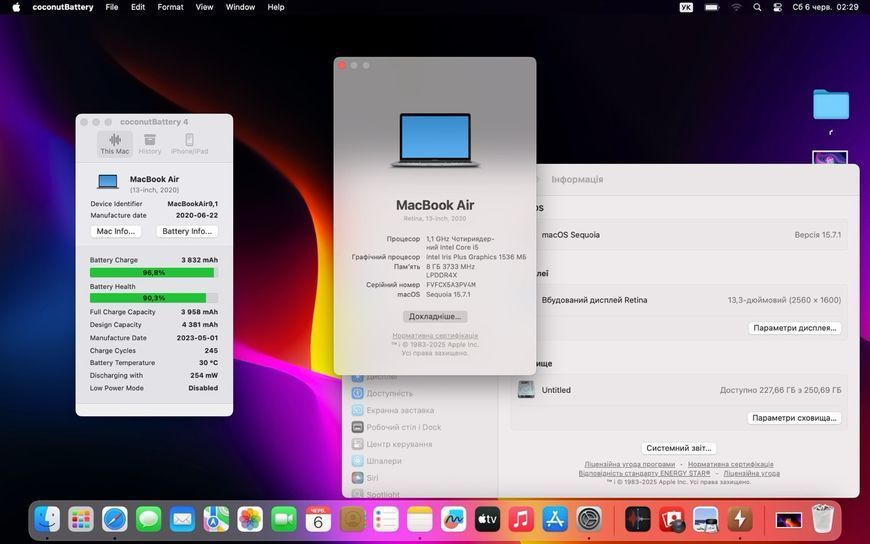Click Параметри дисплея... button
Image resolution: width=870 pixels, height=544 pixels.
tap(795, 328)
